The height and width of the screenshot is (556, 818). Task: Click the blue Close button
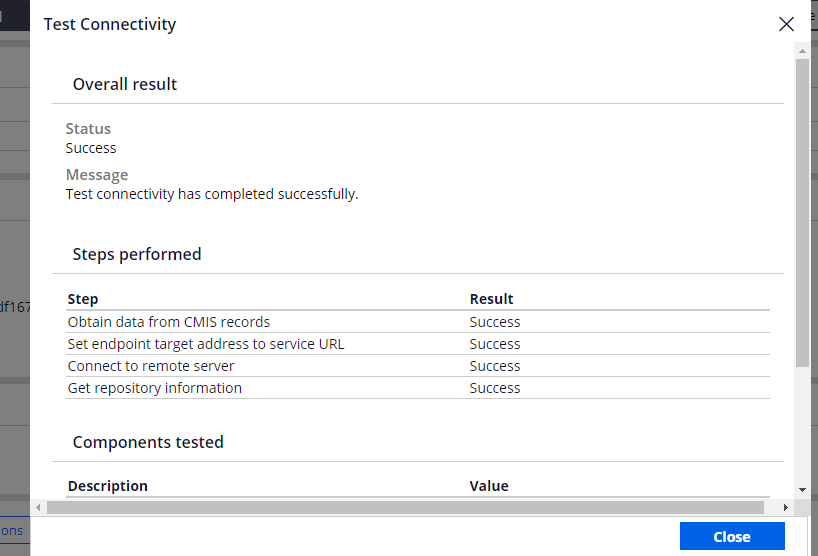pos(731,537)
